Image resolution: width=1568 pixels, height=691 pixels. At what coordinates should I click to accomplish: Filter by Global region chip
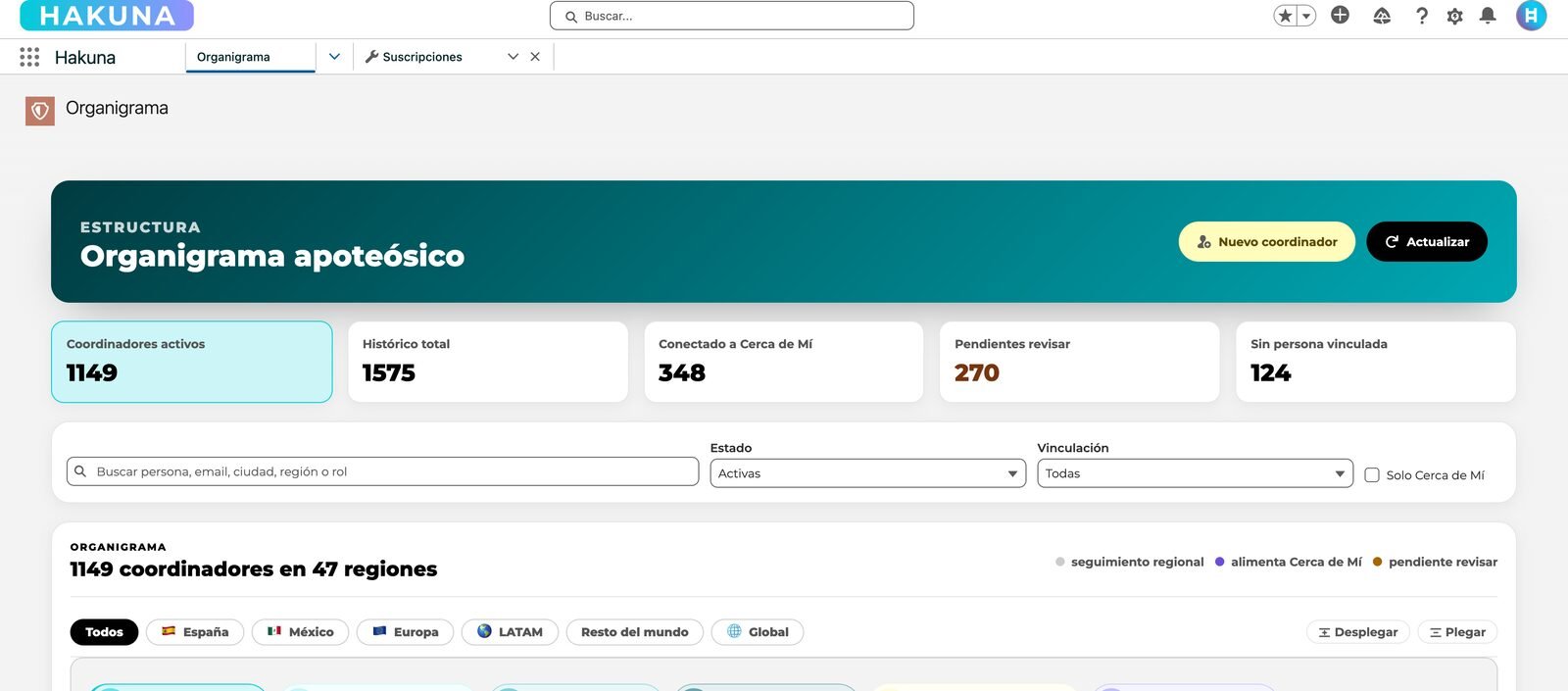pyautogui.click(x=758, y=632)
